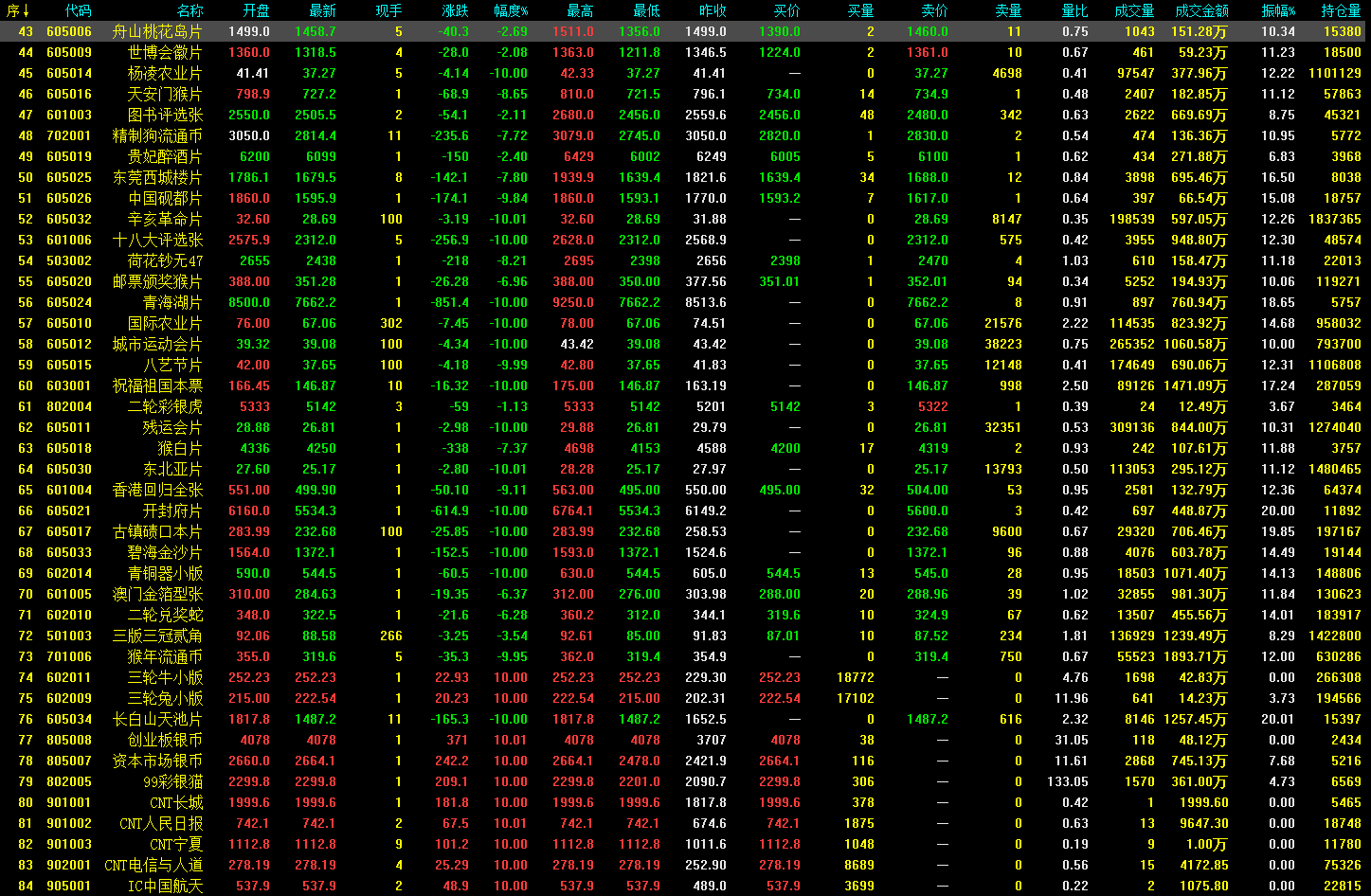Select the 天安门猴片 name cell

(165, 94)
